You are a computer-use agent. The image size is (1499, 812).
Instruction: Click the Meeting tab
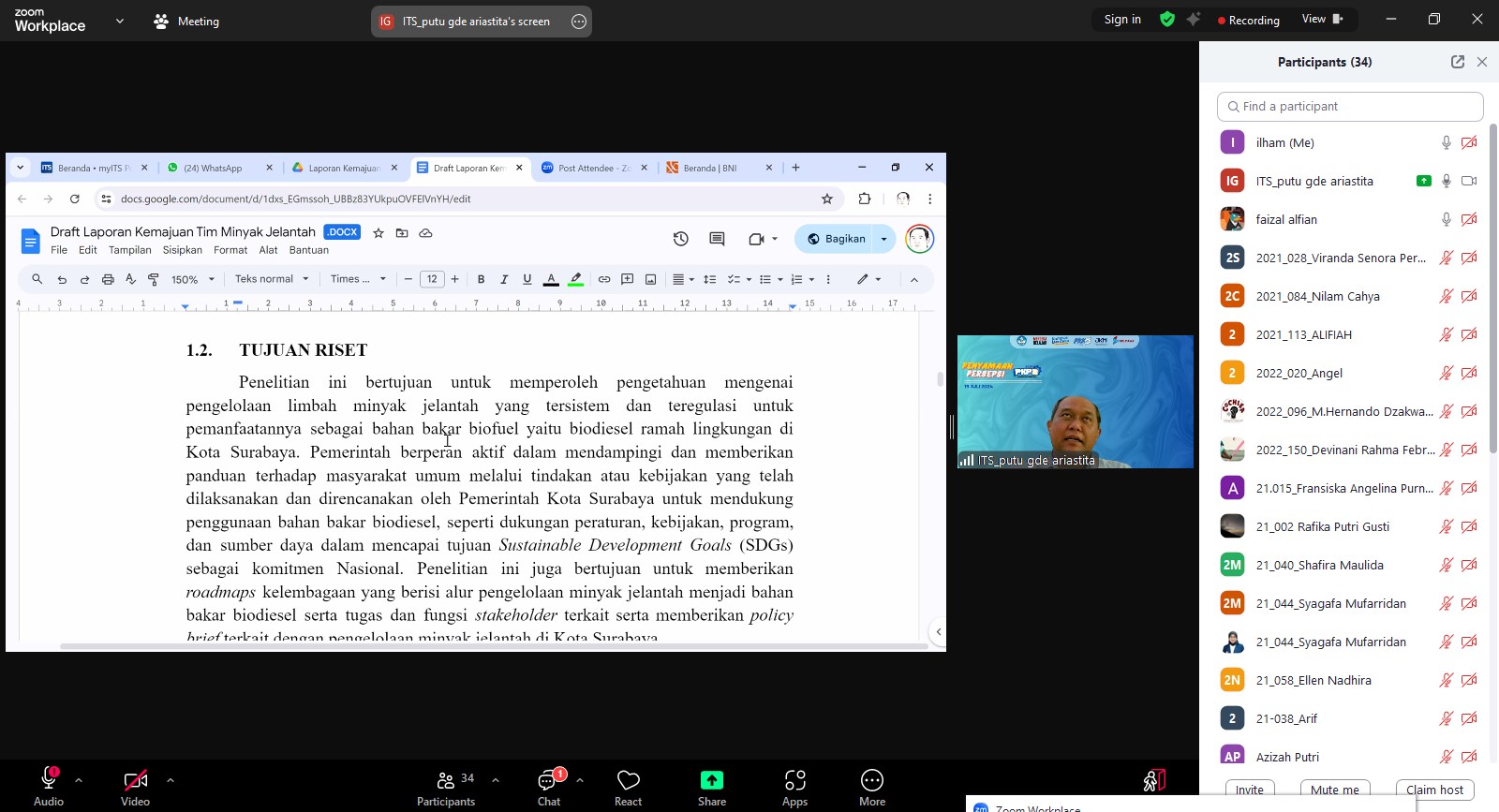[186, 22]
